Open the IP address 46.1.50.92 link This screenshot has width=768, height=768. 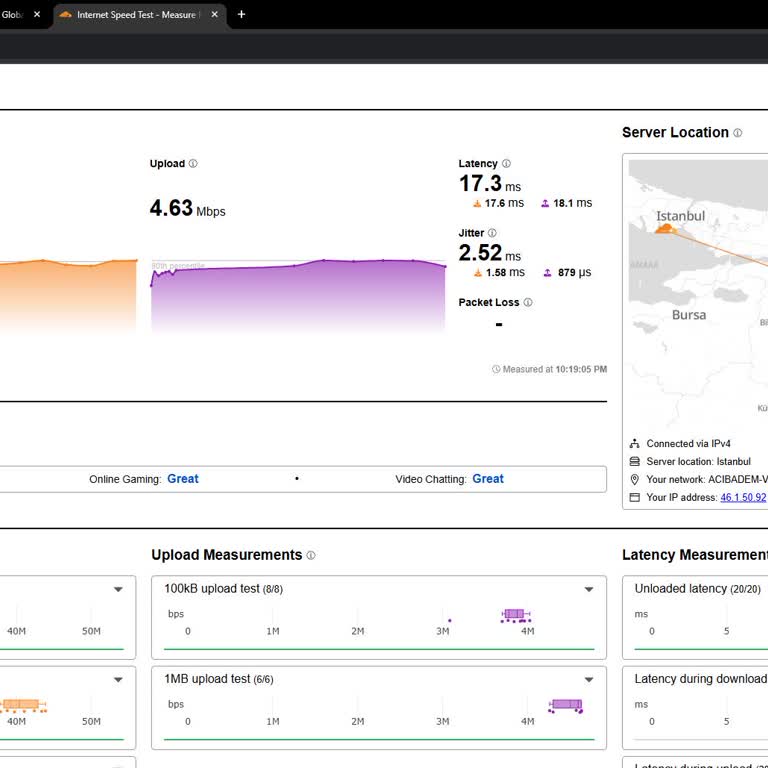(x=743, y=497)
